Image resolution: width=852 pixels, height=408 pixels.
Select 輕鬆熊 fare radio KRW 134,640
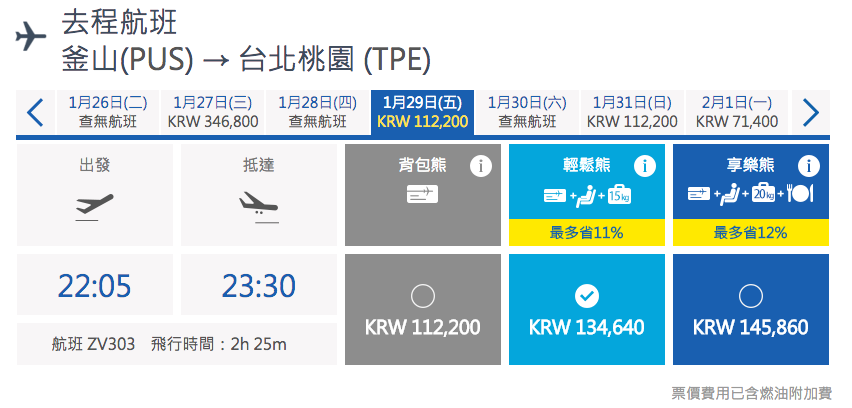pos(587,297)
